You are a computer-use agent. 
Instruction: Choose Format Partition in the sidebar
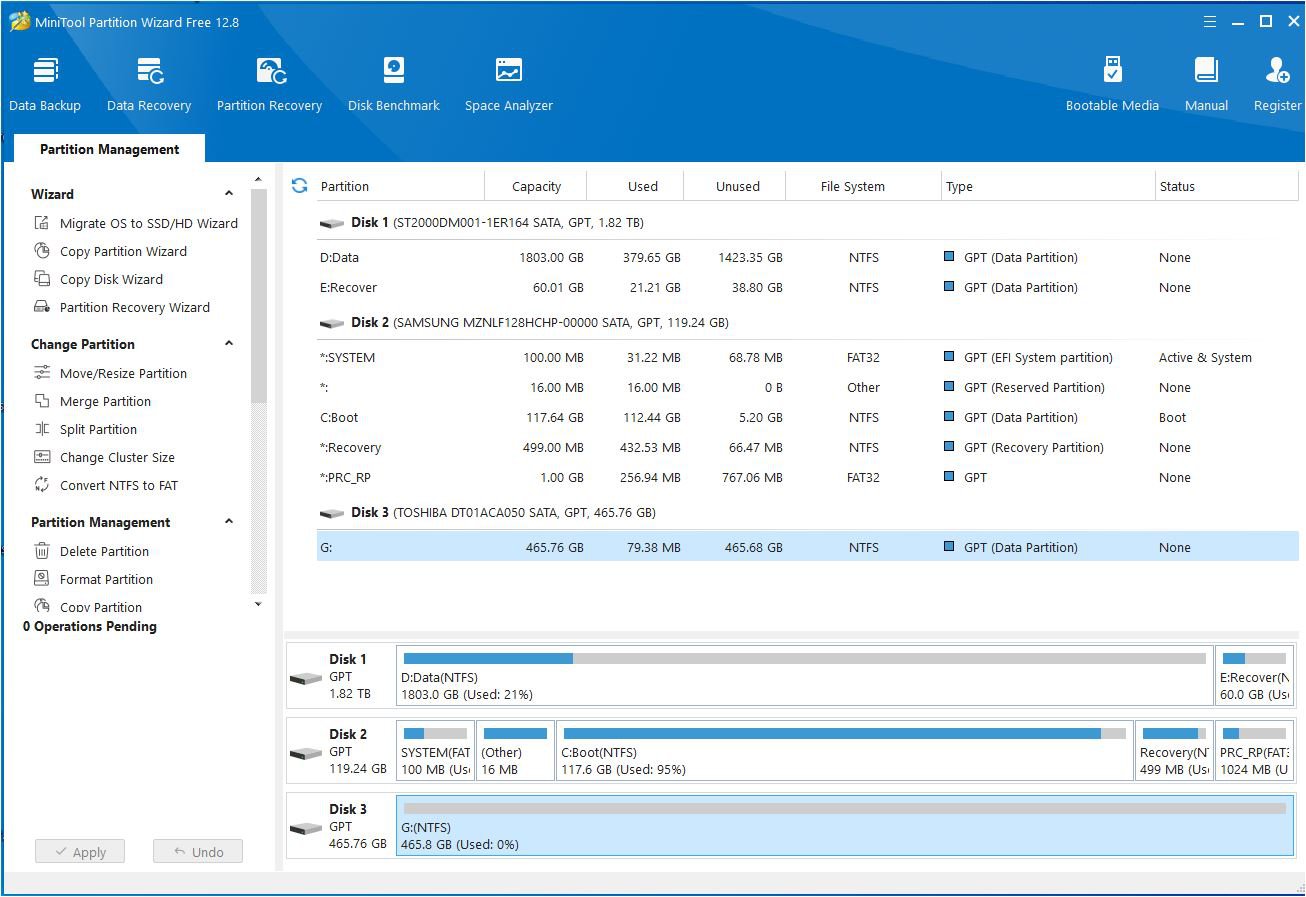point(106,579)
